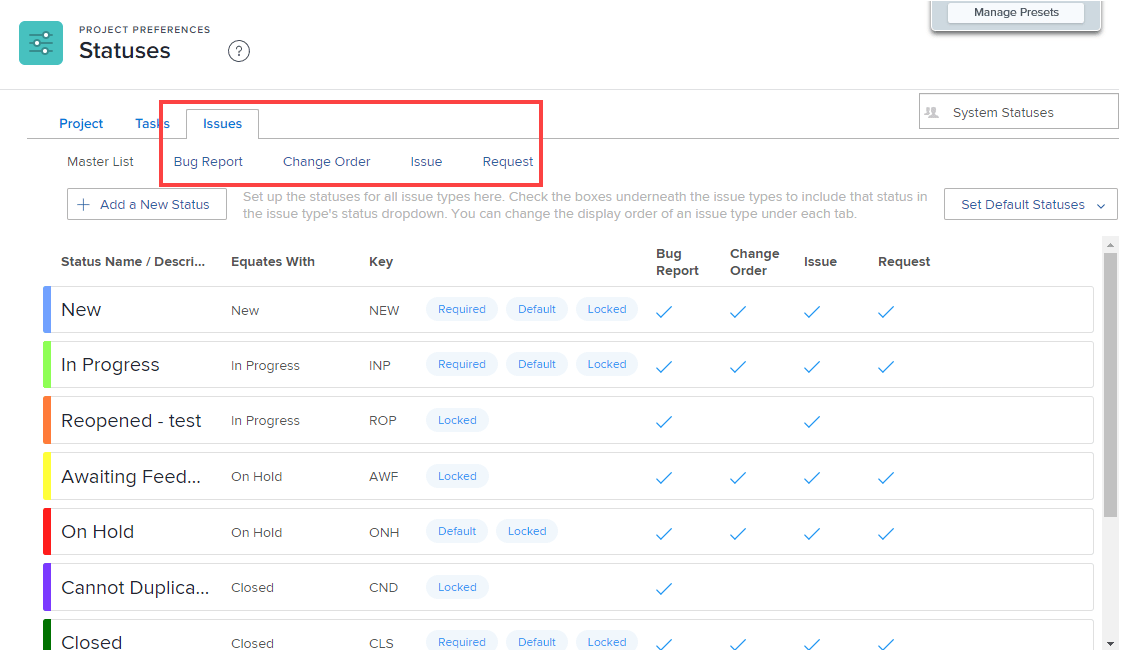Open the Set Default Statuses dropdown
The image size is (1124, 650).
[x=1030, y=204]
